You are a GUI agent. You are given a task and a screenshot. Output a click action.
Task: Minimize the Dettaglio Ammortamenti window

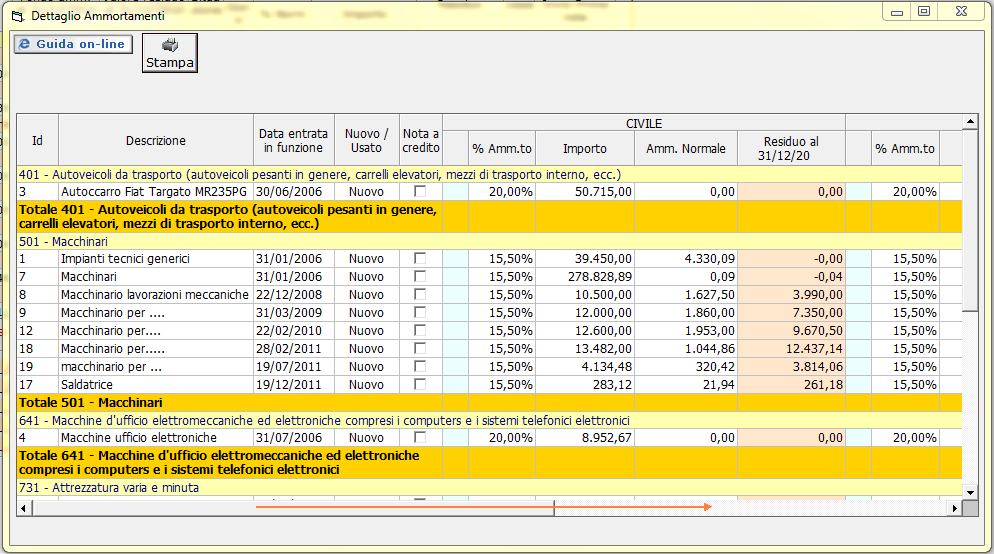click(x=897, y=12)
